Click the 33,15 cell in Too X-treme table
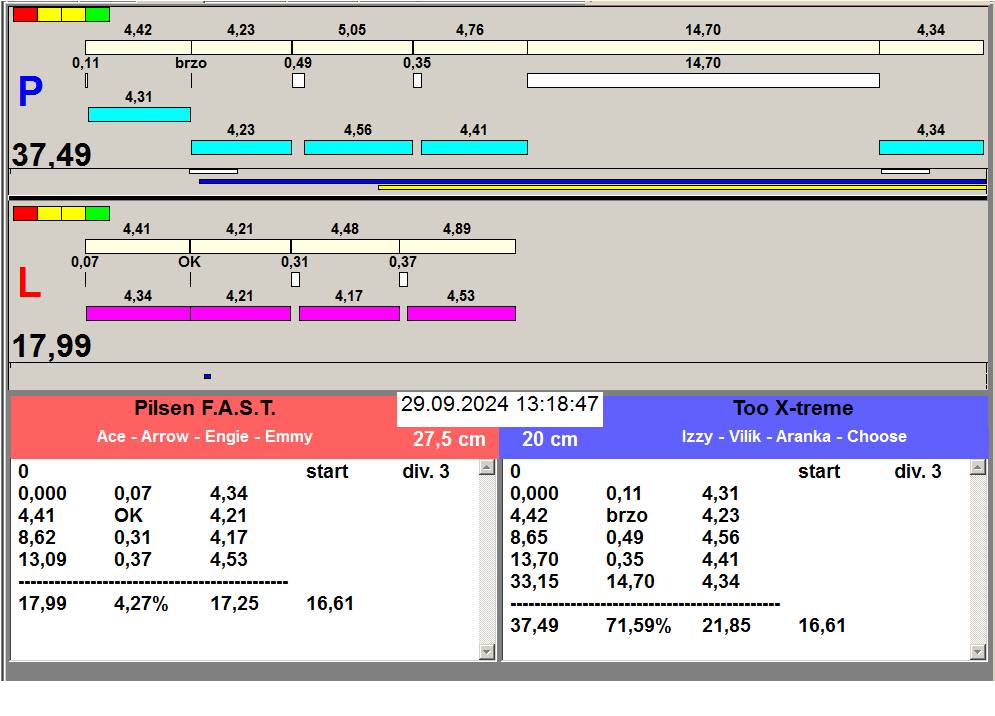 (534, 582)
